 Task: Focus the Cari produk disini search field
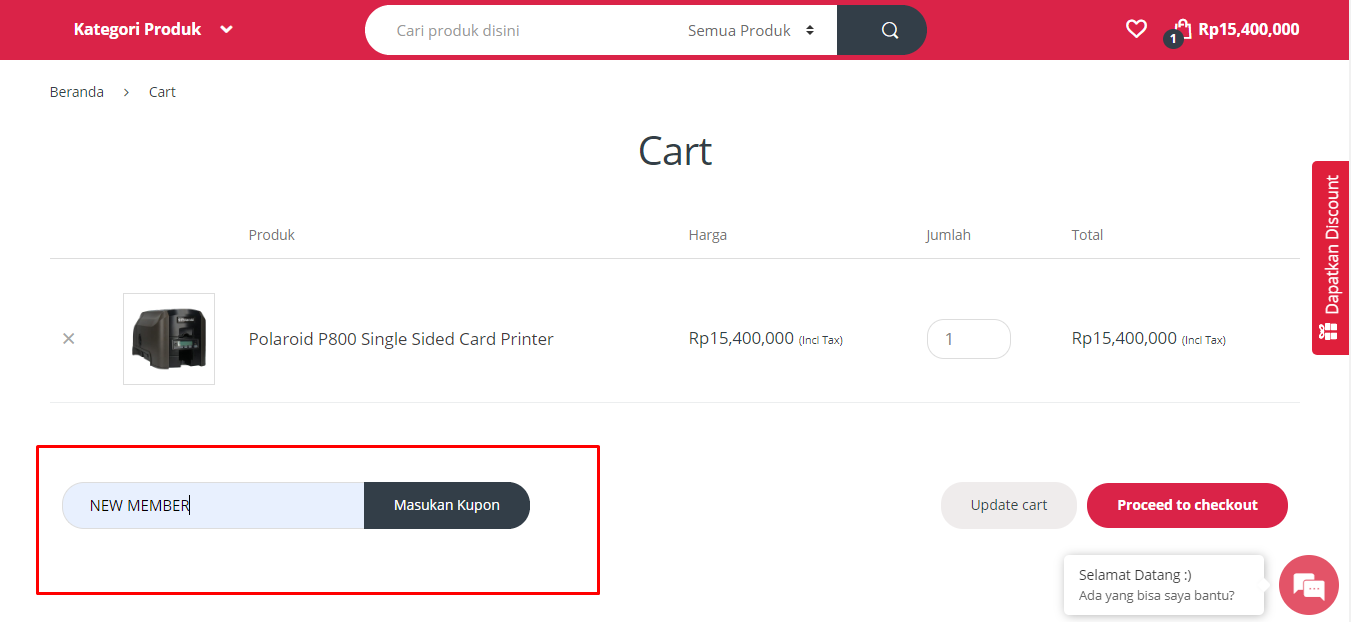(x=520, y=30)
